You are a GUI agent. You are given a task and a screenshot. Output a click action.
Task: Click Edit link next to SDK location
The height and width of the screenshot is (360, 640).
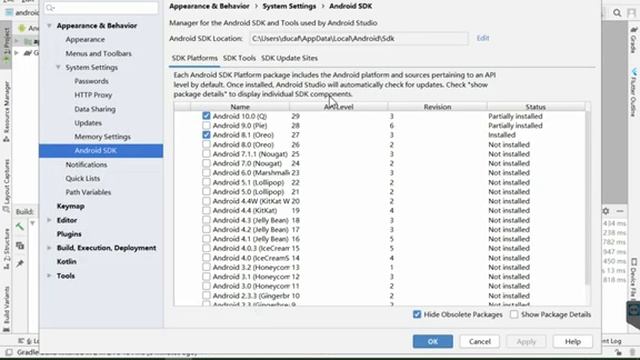tap(483, 38)
